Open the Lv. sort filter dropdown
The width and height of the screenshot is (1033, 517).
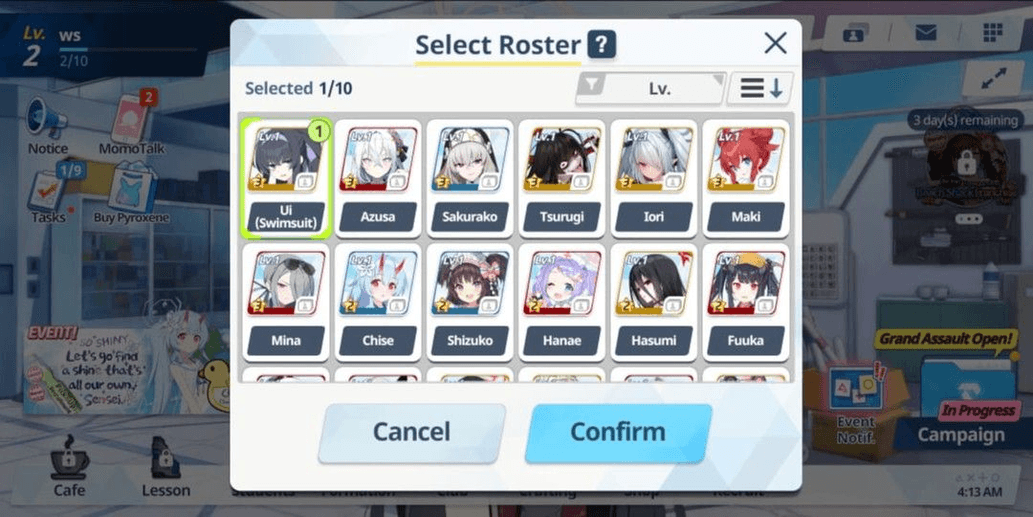tap(651, 88)
